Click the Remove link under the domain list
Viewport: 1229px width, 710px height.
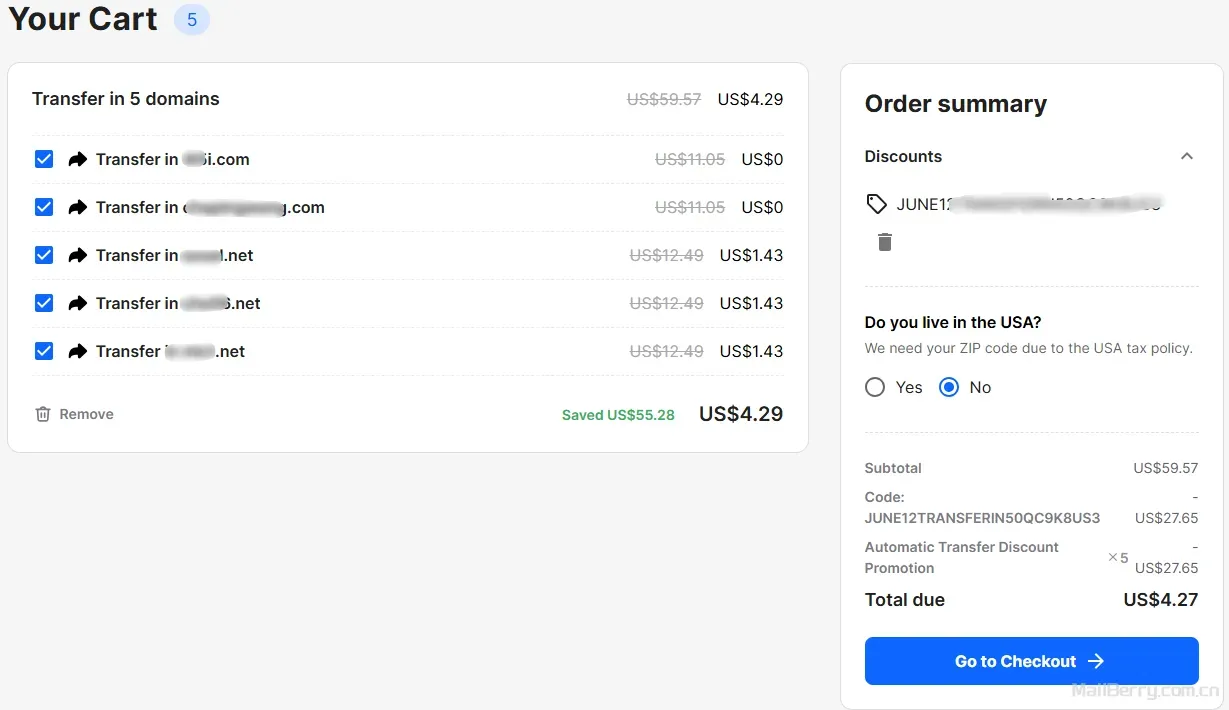[86, 414]
